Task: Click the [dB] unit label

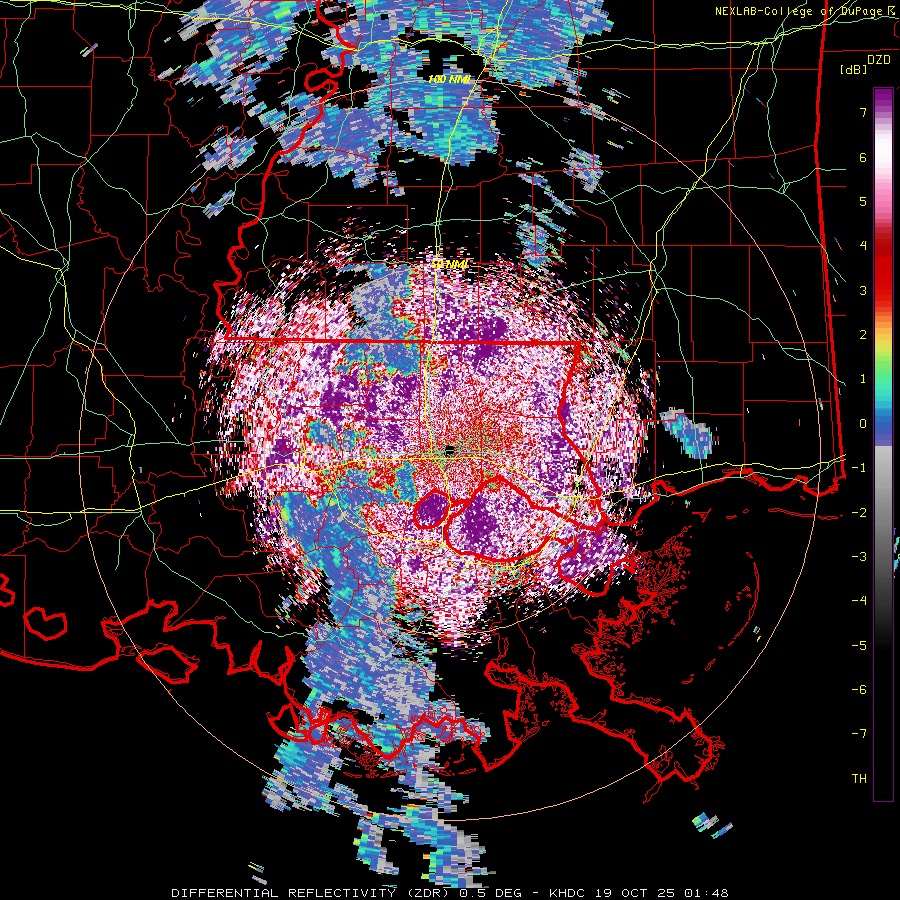Action: coord(854,70)
